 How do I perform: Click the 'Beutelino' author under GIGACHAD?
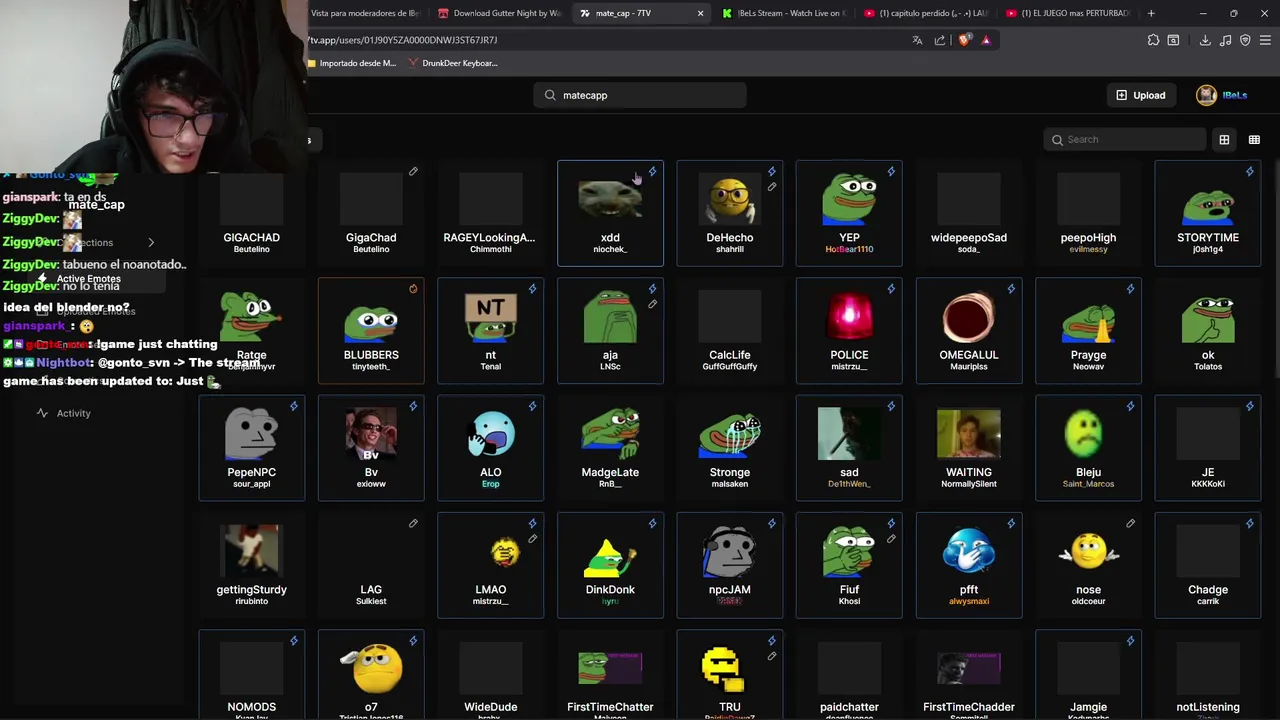click(251, 250)
